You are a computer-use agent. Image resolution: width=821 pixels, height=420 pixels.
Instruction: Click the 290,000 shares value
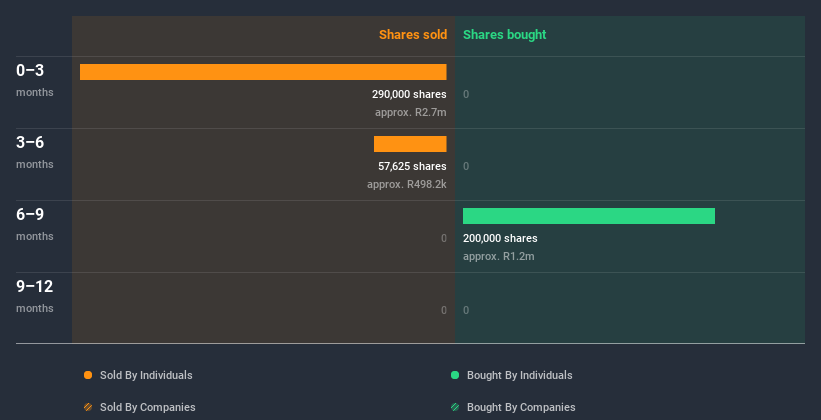click(409, 94)
